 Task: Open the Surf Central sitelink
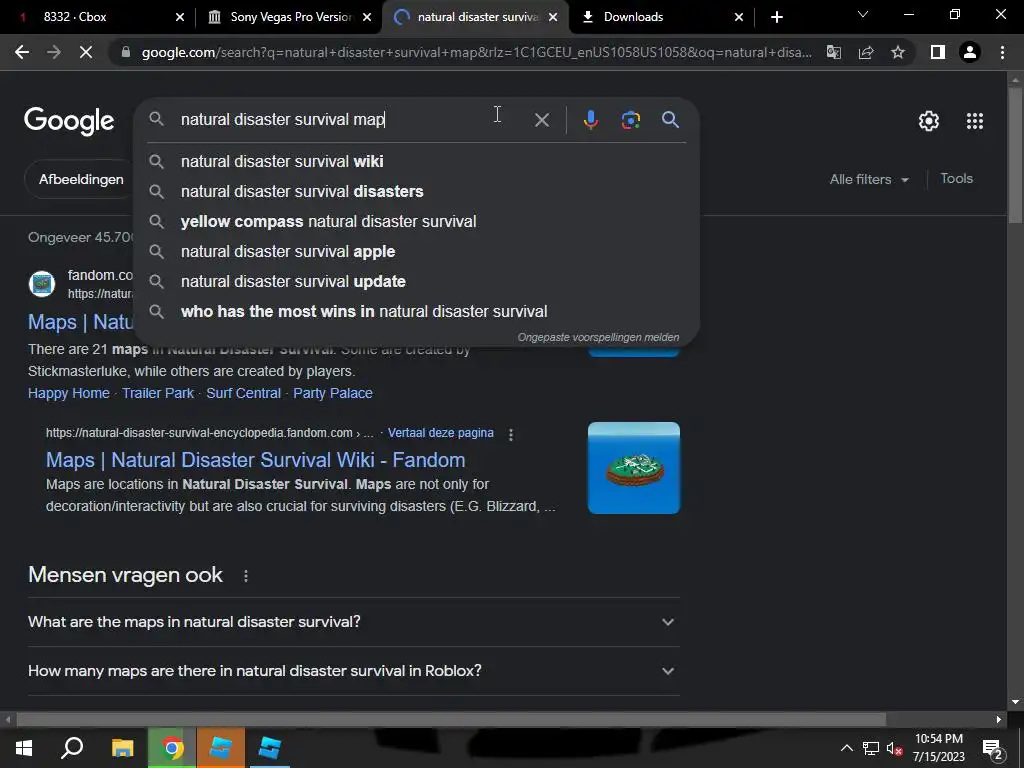pos(244,393)
